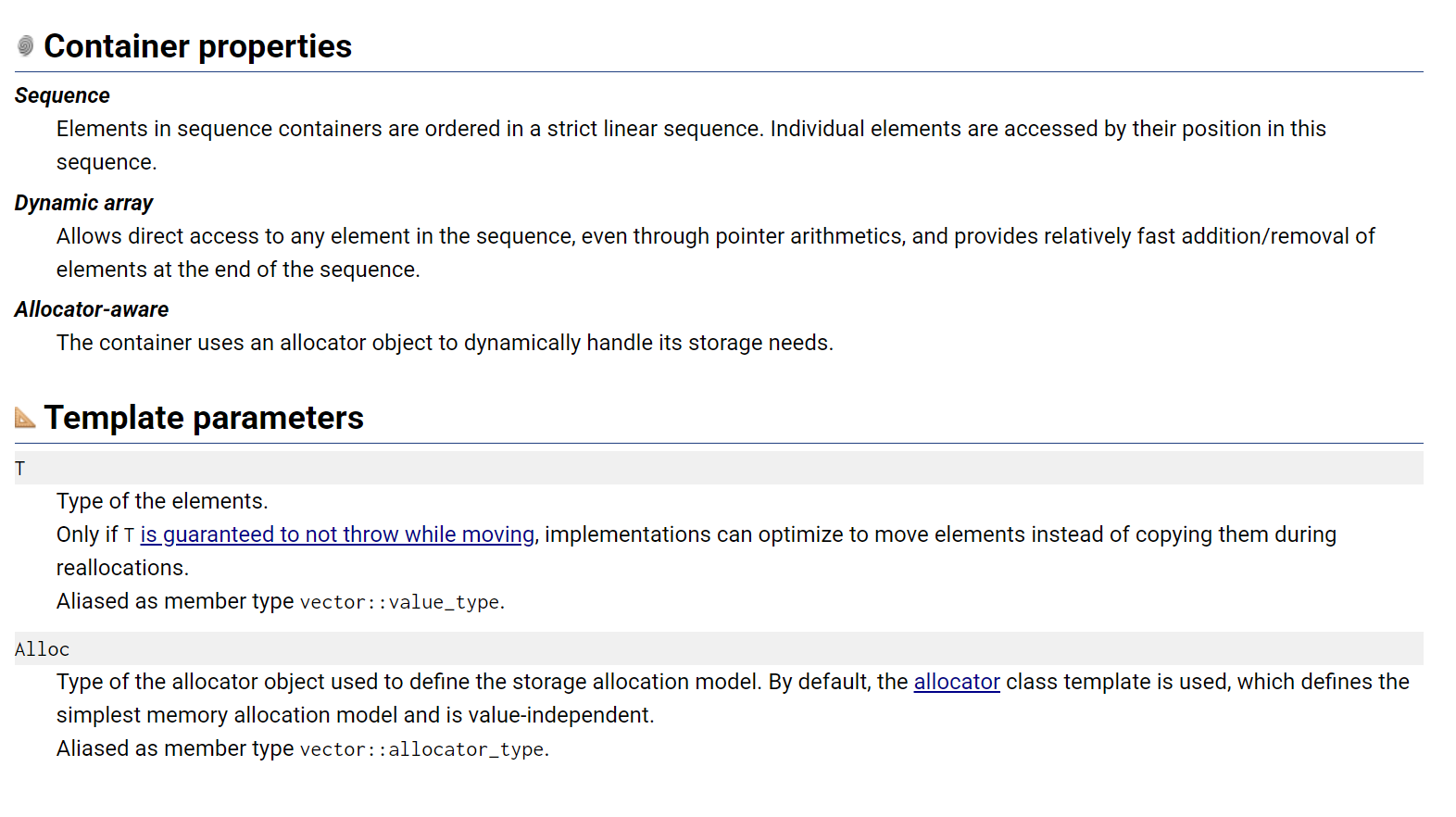Click the Template parameters ruler icon
The image size is (1456, 817).
coord(25,418)
